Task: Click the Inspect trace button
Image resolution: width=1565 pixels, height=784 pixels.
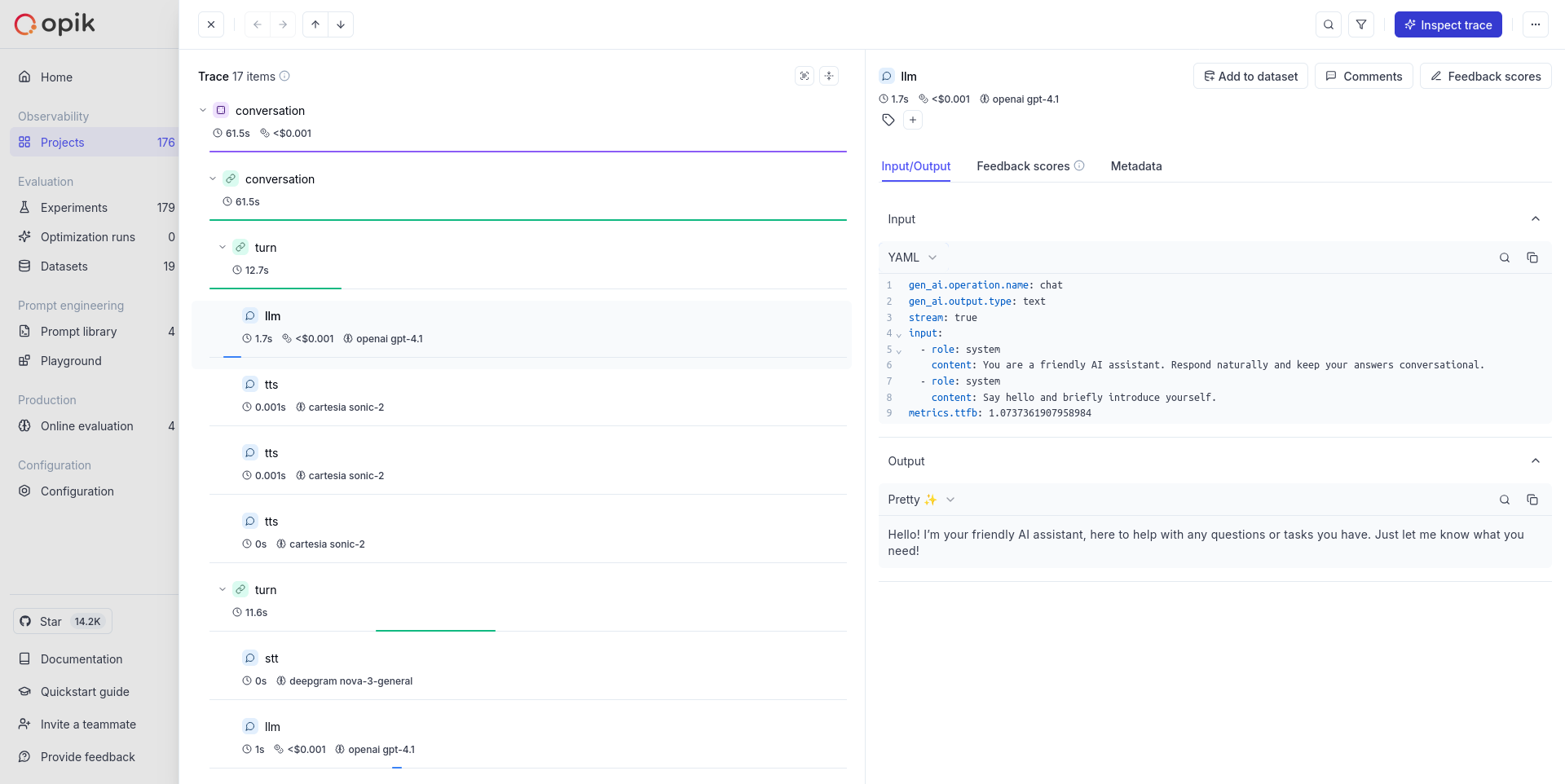Action: point(1448,24)
